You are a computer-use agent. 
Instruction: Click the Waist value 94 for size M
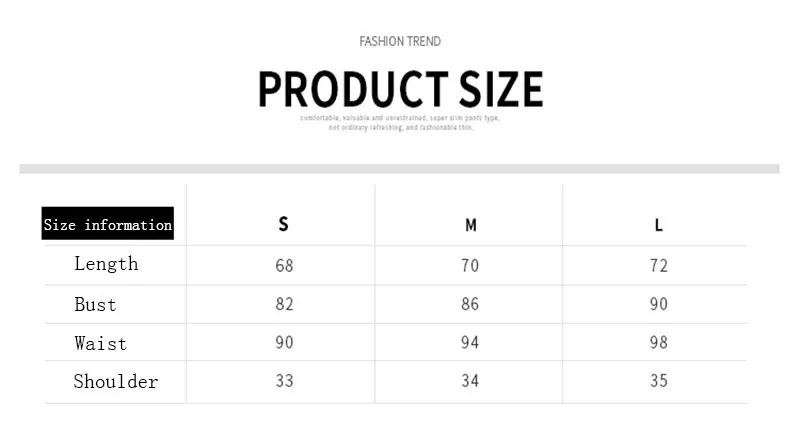470,342
